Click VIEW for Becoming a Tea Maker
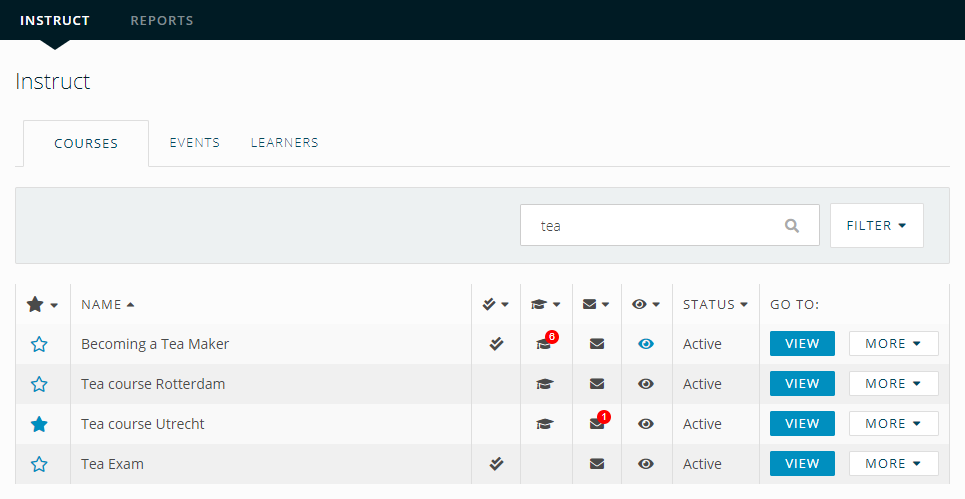 pyautogui.click(x=802, y=344)
